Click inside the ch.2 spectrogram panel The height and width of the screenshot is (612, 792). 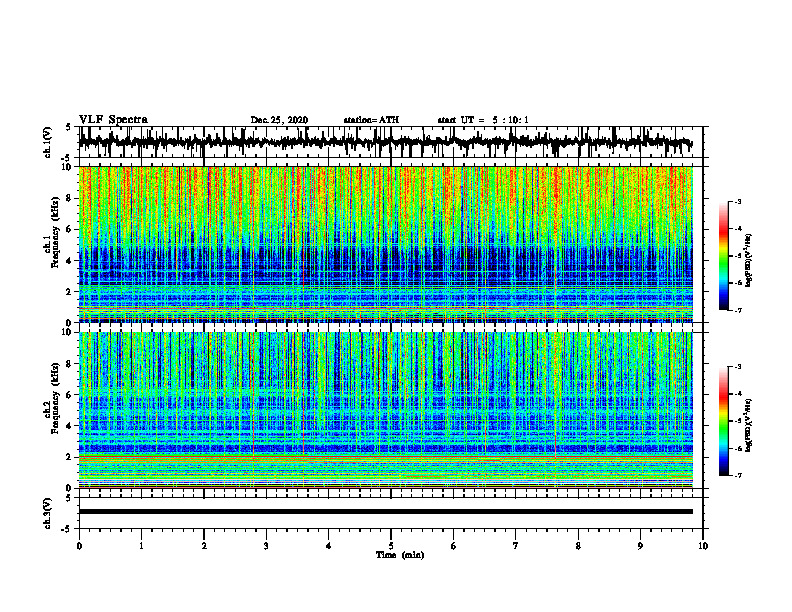click(385, 410)
